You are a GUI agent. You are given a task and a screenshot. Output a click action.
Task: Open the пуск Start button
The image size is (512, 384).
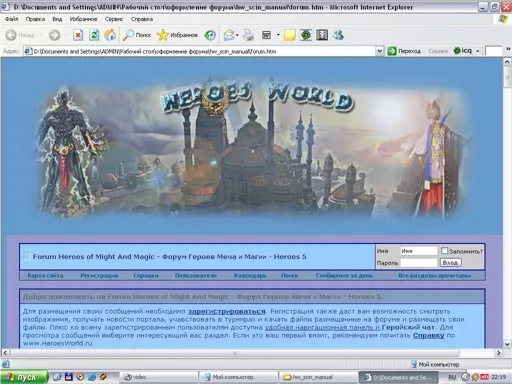pos(23,377)
